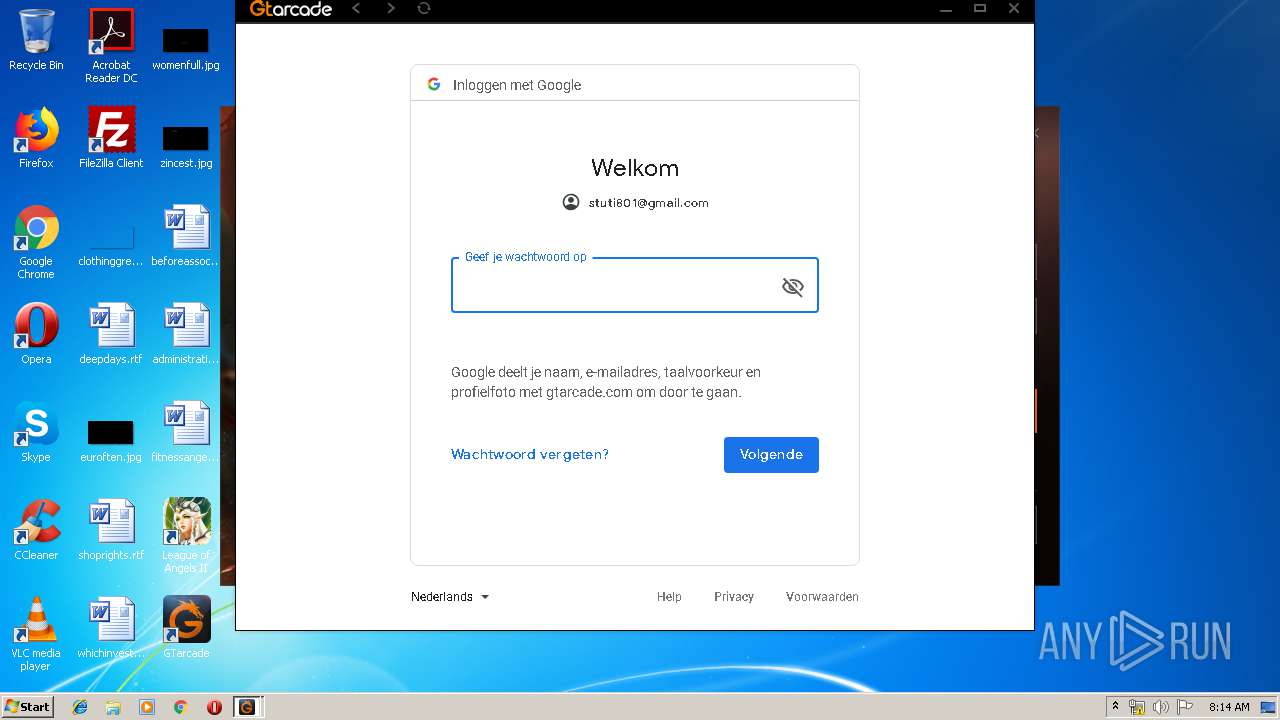Open the Skype desktop shortcut

[x=36, y=432]
